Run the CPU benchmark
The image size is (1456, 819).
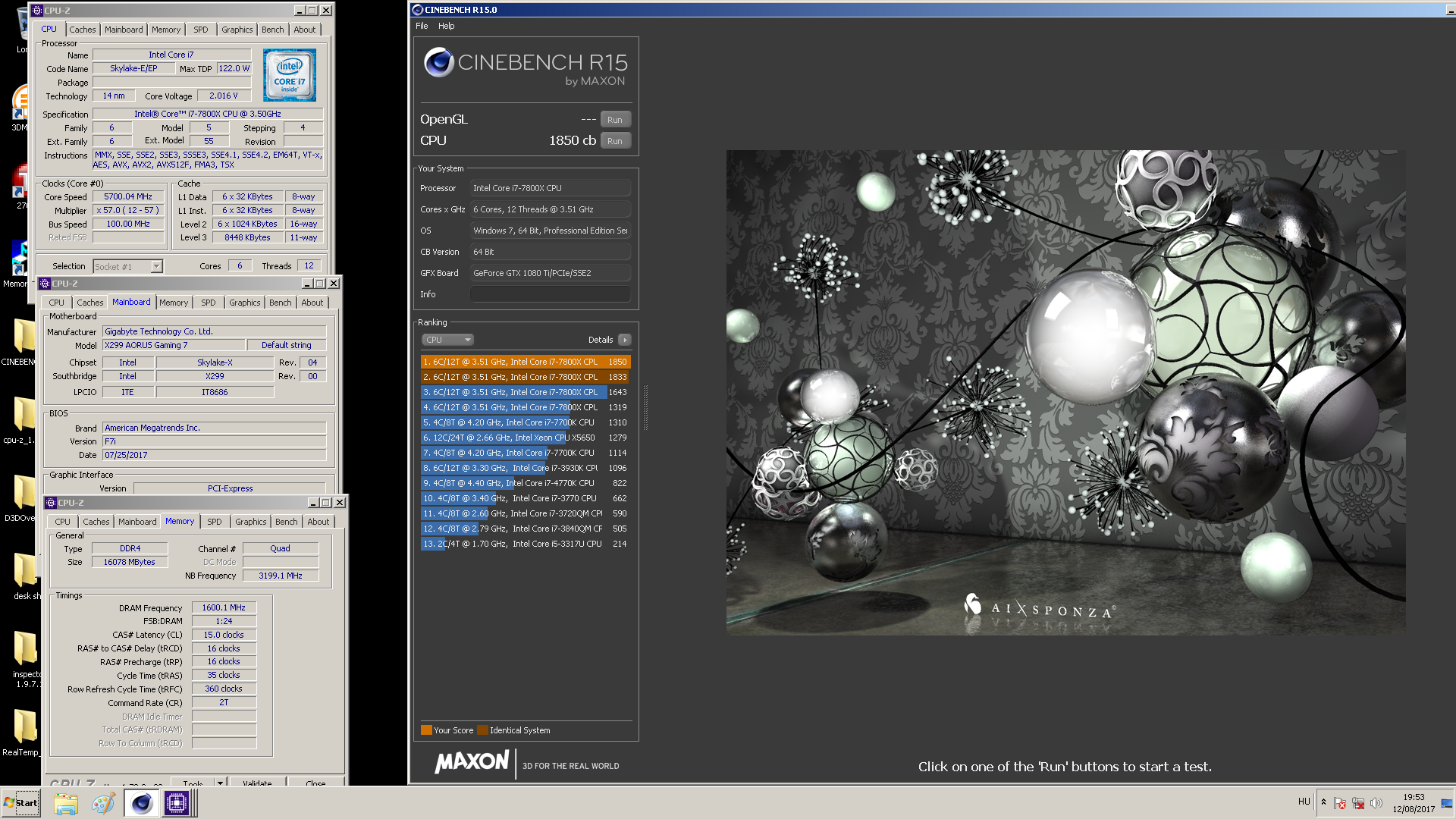click(615, 141)
